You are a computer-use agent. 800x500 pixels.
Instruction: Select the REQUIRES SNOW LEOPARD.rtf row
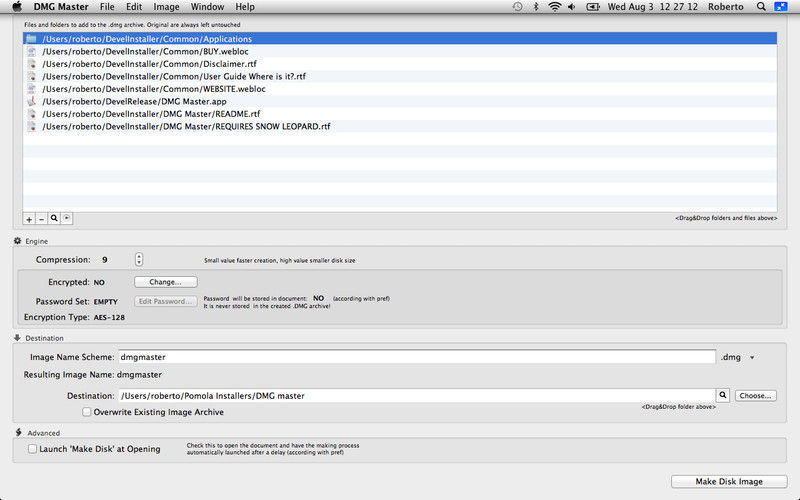400,126
